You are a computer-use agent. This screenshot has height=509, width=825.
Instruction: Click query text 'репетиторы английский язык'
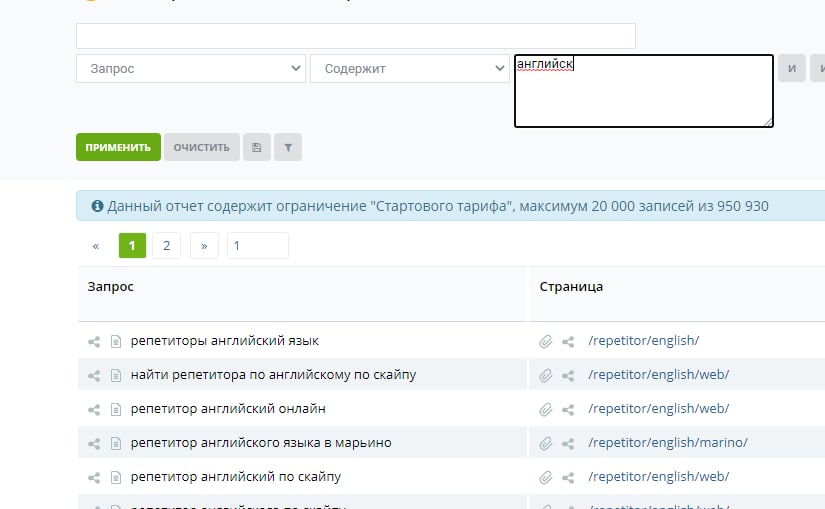[x=225, y=341]
